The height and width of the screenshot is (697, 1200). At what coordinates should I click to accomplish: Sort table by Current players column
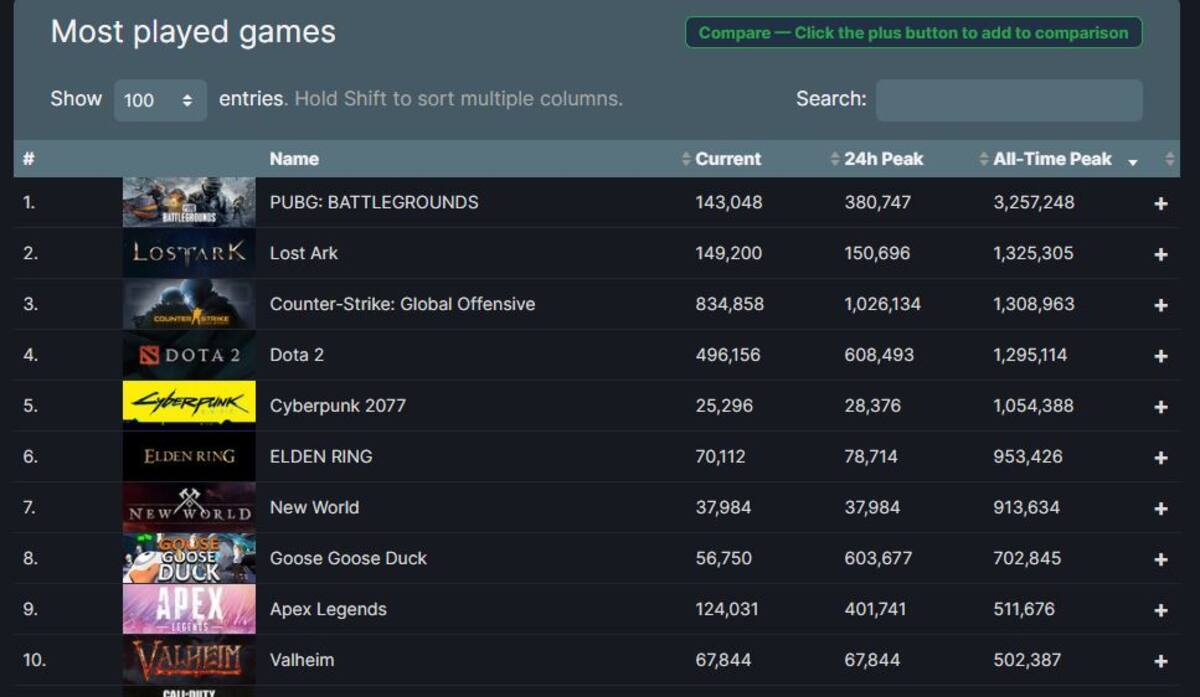tap(728, 159)
